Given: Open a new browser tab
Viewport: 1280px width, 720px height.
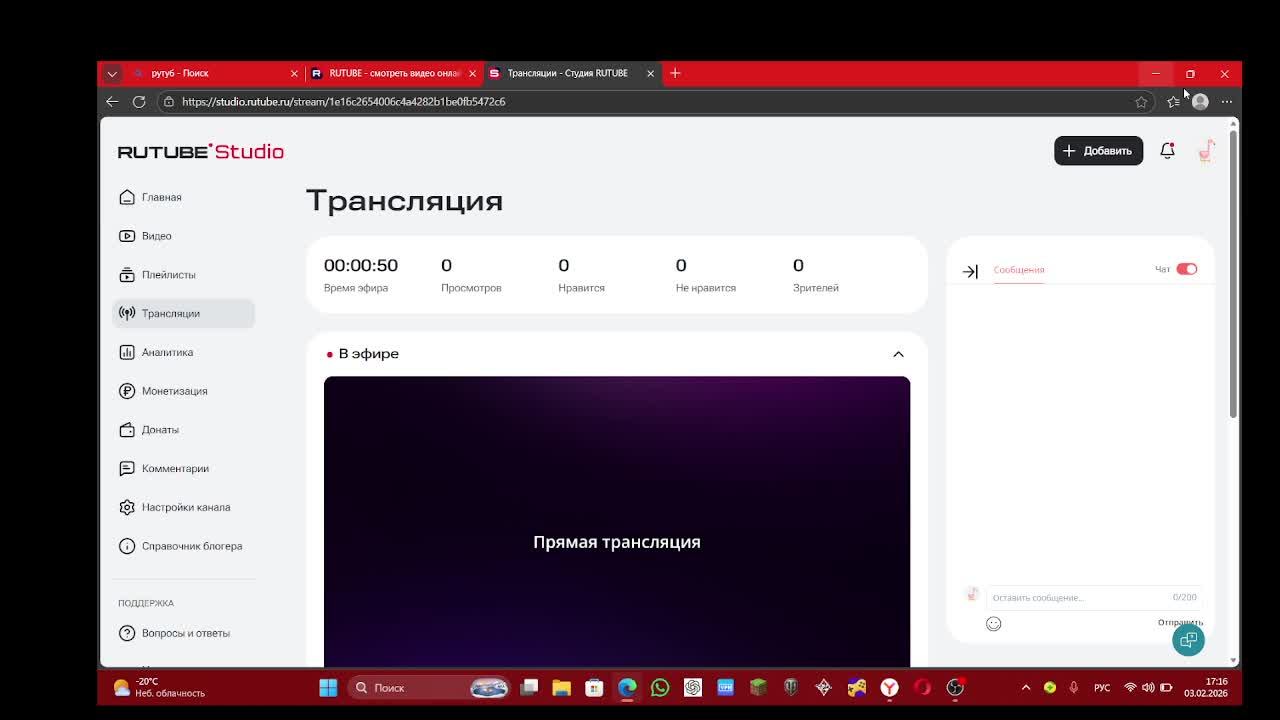Looking at the screenshot, I should (x=675, y=73).
